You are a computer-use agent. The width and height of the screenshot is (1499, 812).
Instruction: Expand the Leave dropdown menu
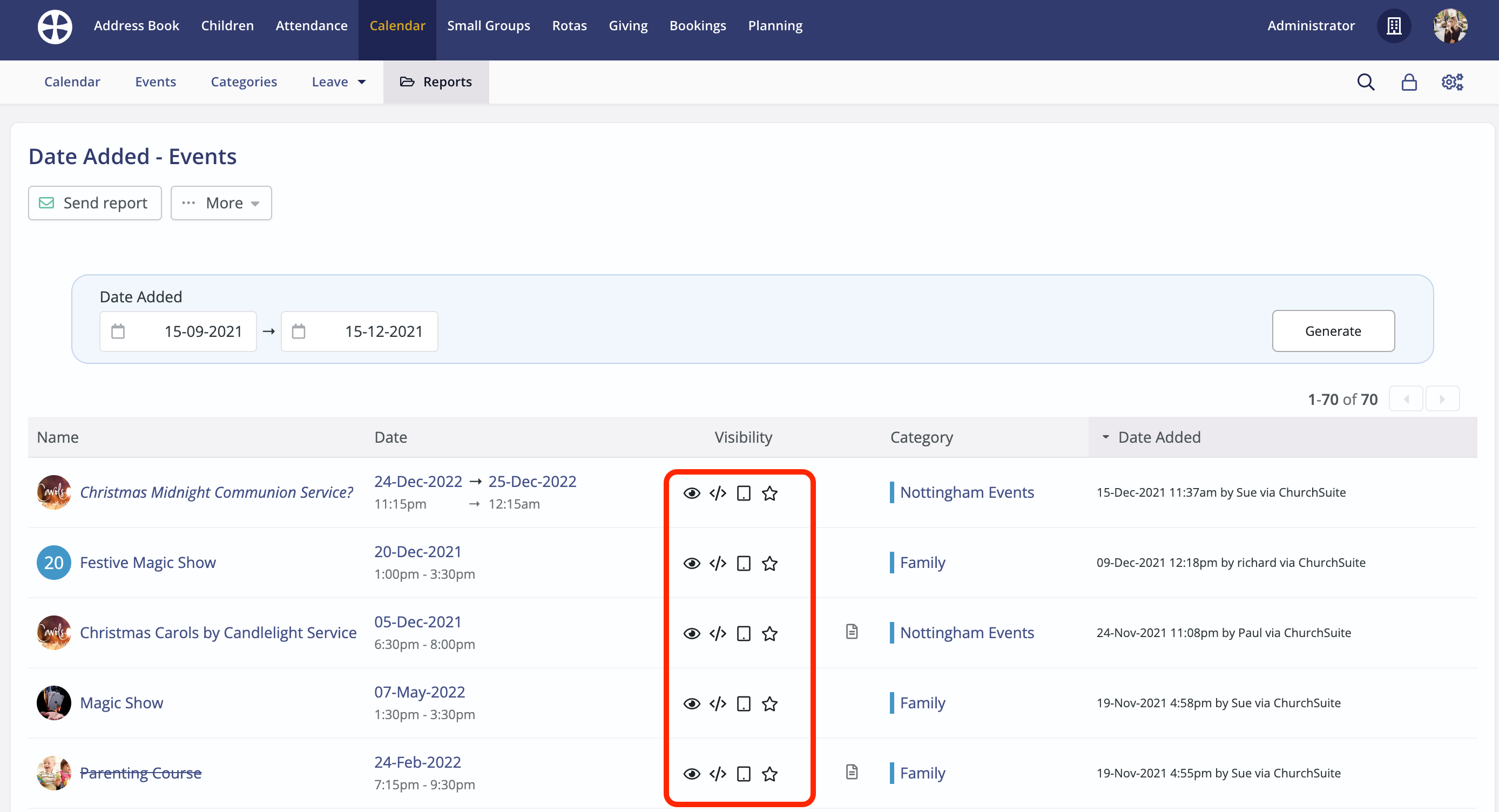(338, 82)
